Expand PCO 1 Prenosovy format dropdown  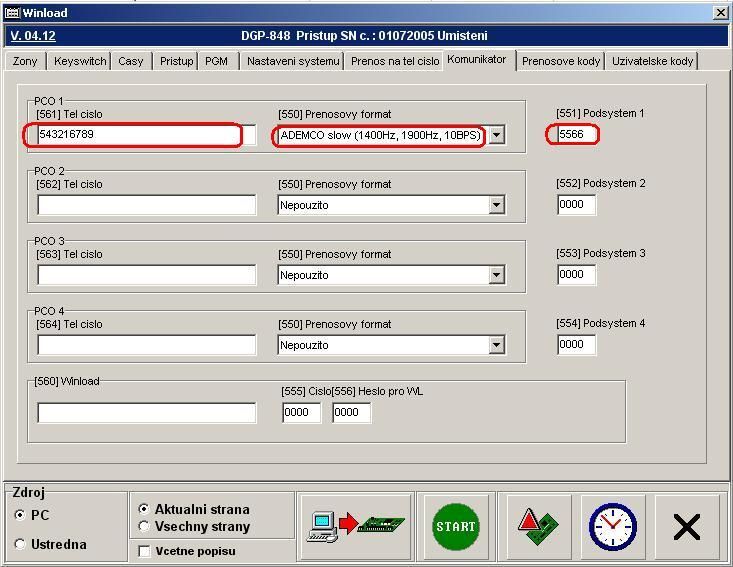point(496,135)
